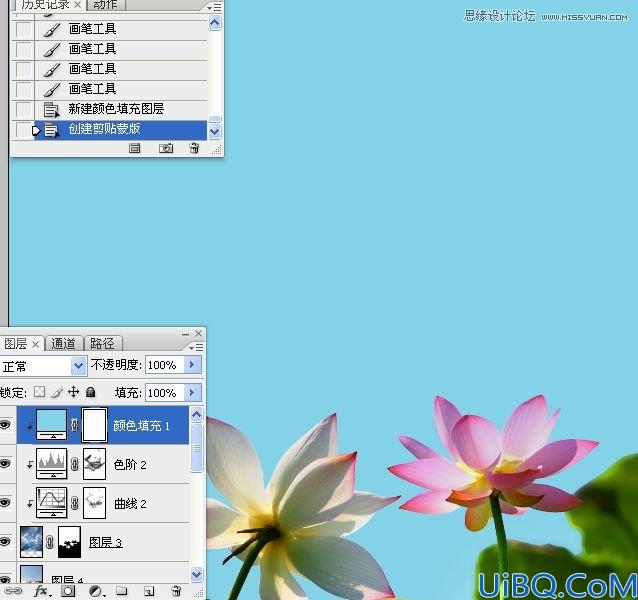Open the fx layer style menu
This screenshot has width=638, height=600.
click(x=42, y=591)
